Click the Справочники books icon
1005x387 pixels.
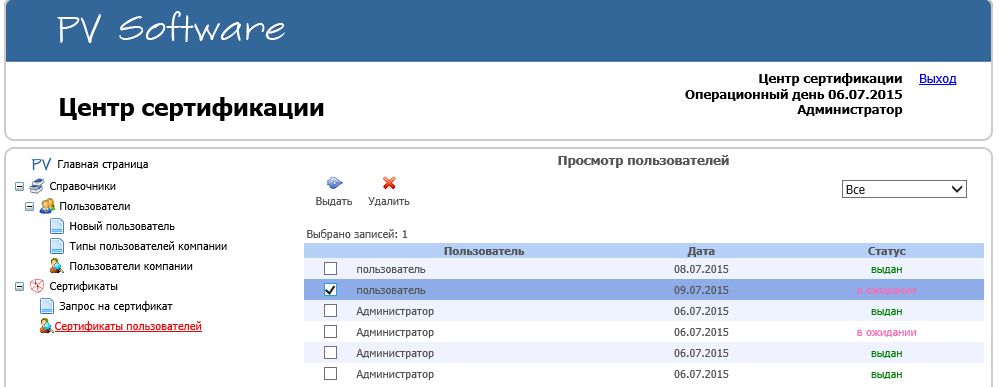(x=37, y=186)
